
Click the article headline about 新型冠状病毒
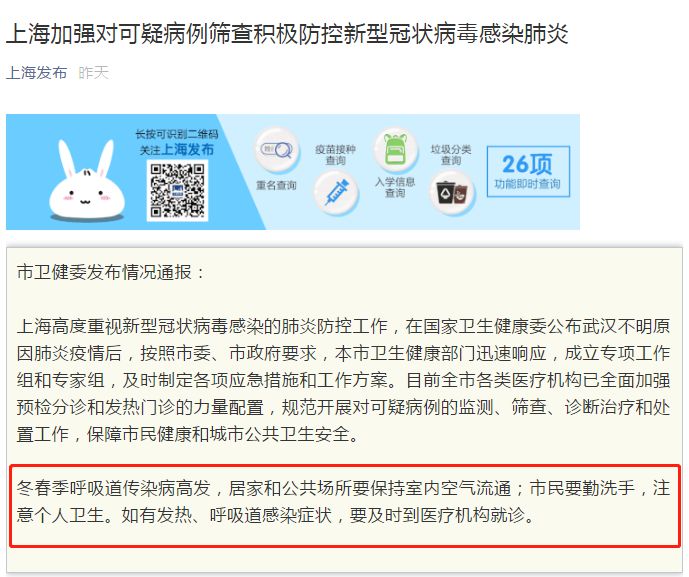(287, 33)
